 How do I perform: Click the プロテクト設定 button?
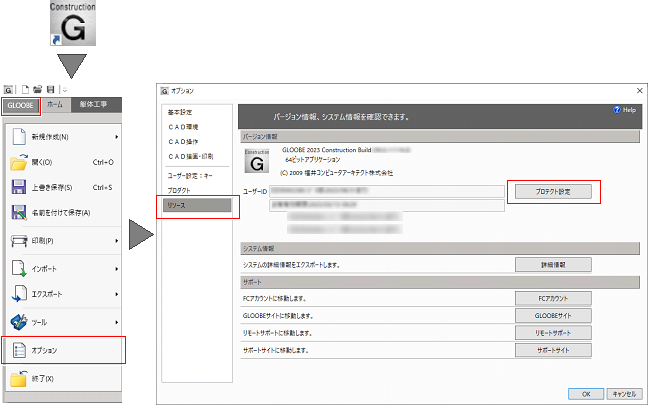click(553, 192)
